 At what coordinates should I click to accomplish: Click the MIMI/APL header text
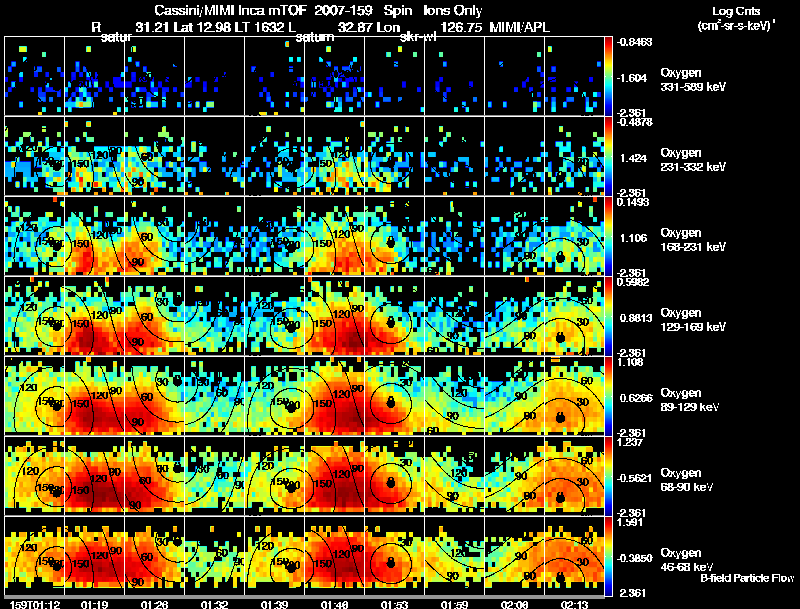(x=519, y=28)
